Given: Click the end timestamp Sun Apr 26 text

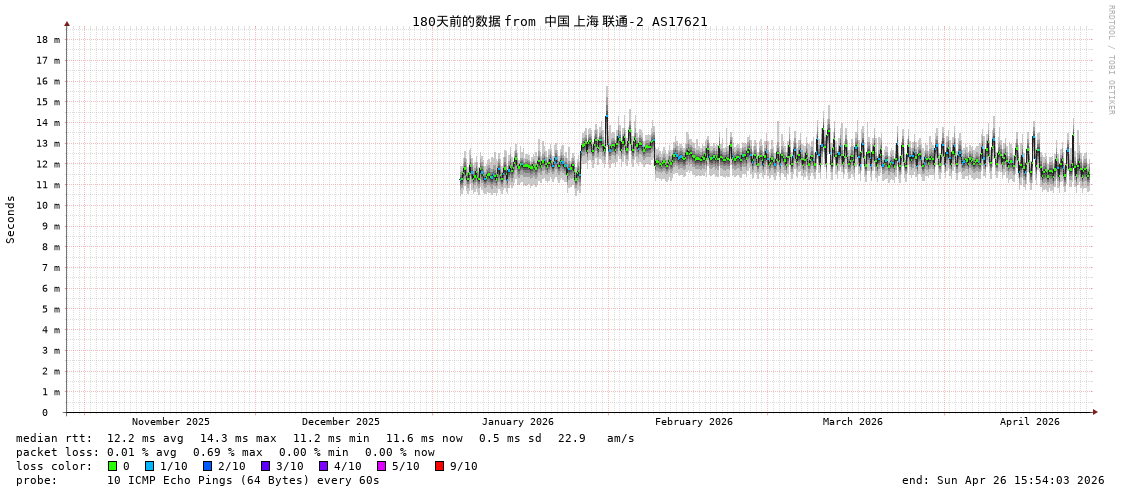Looking at the screenshot, I should tap(1003, 480).
